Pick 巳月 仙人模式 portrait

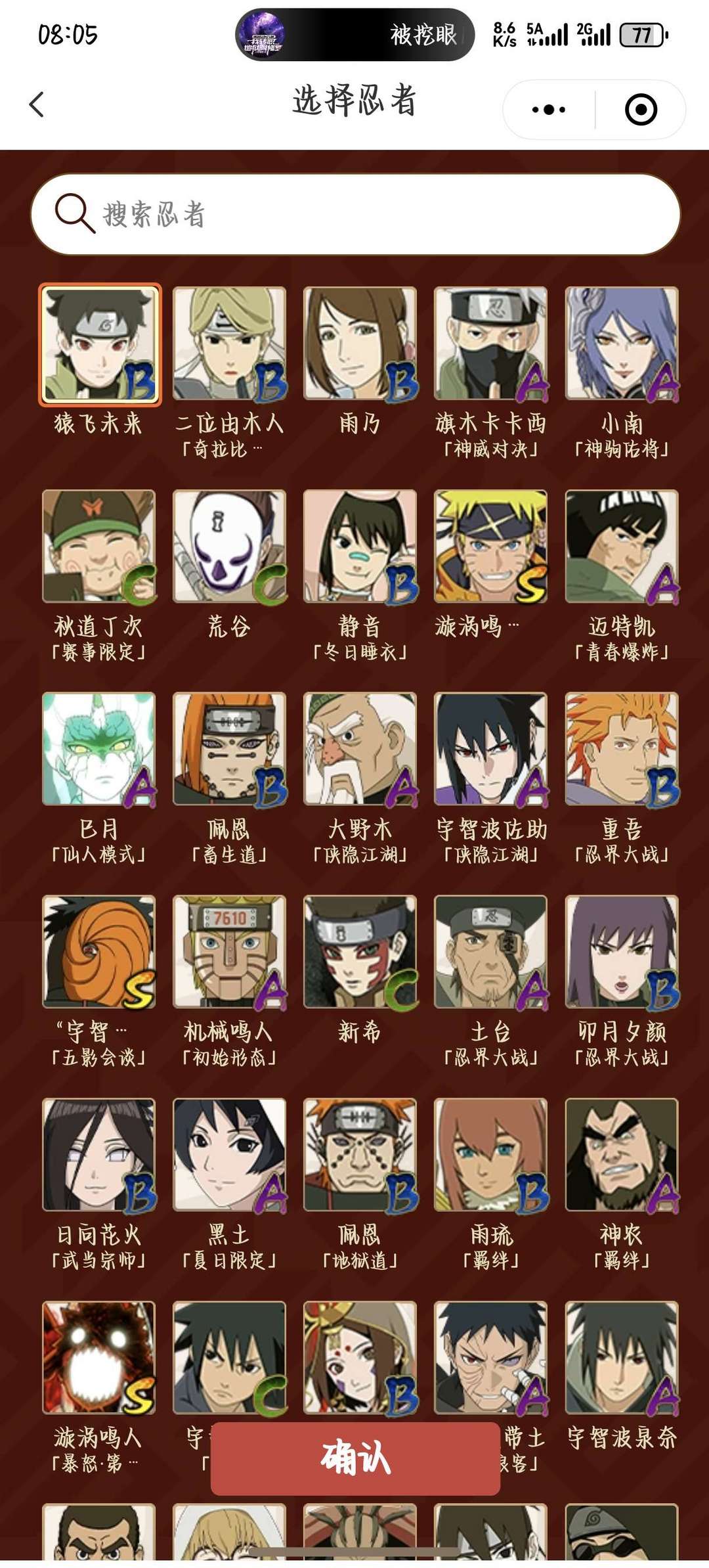click(x=99, y=750)
